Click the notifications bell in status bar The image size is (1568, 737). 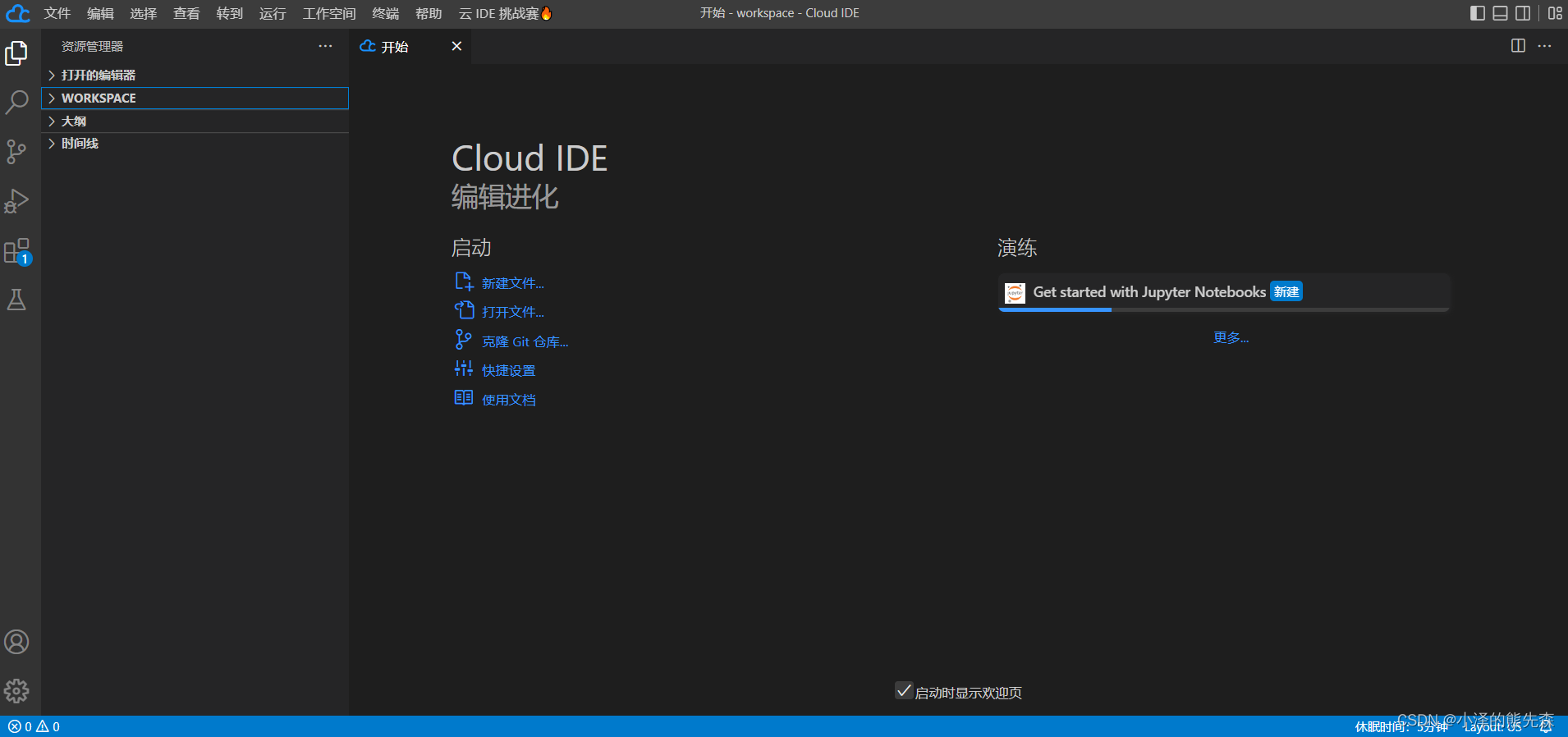[x=1547, y=726]
